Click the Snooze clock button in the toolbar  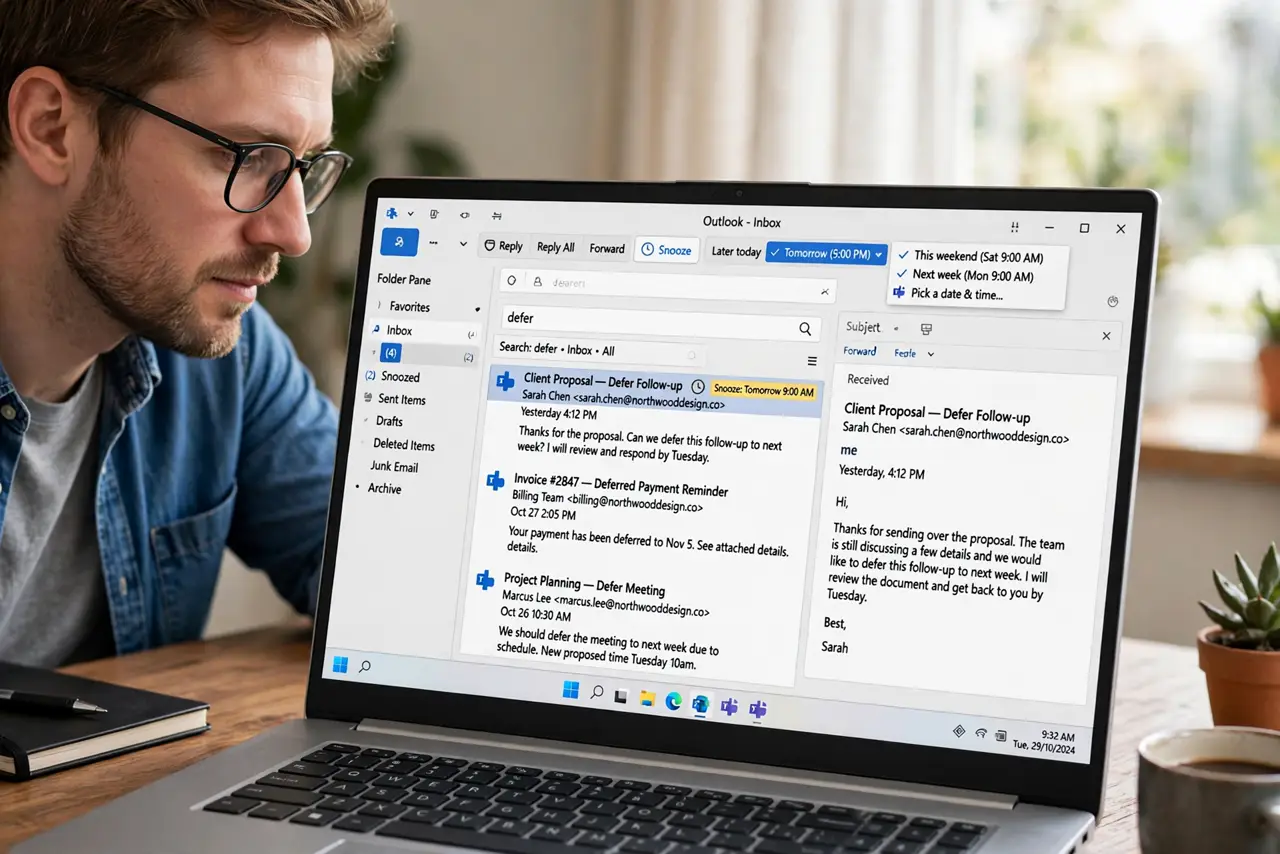click(666, 250)
